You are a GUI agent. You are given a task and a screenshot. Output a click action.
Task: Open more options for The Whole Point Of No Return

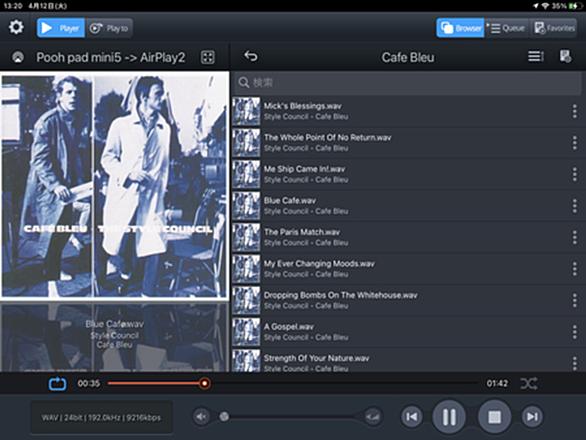[574, 143]
